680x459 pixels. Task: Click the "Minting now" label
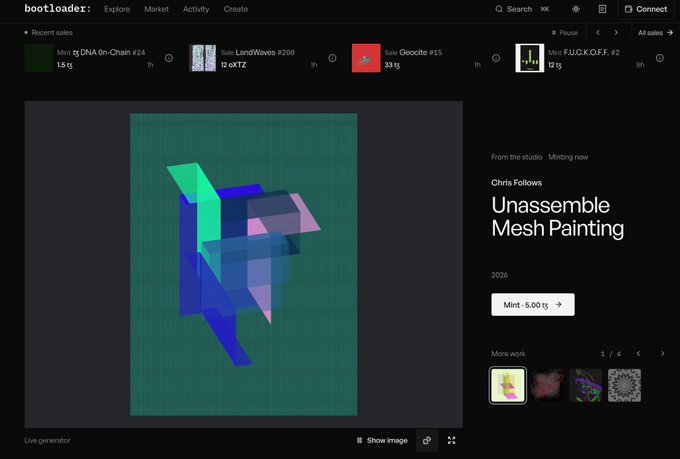tap(568, 157)
